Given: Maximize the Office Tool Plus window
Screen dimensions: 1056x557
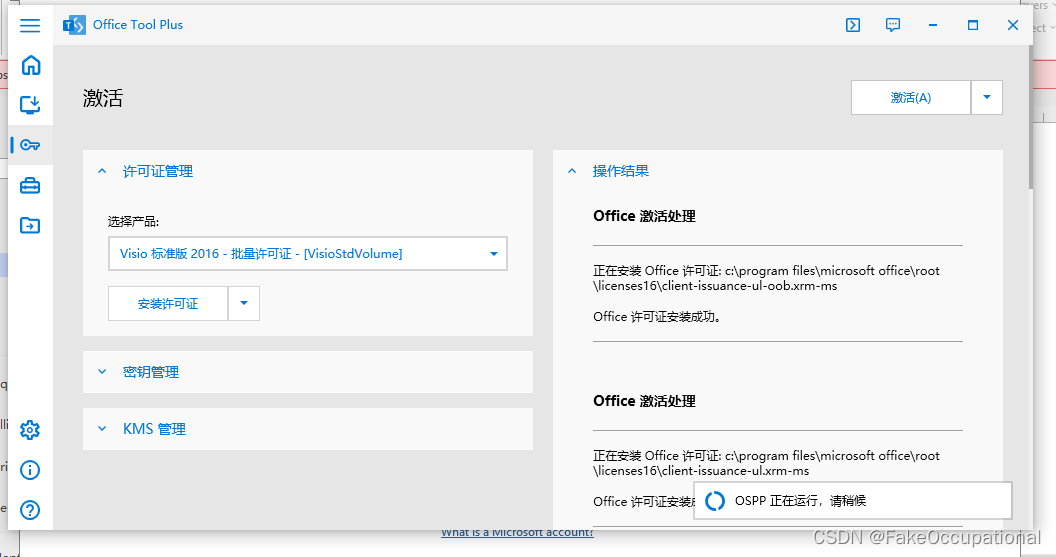Looking at the screenshot, I should tap(972, 25).
